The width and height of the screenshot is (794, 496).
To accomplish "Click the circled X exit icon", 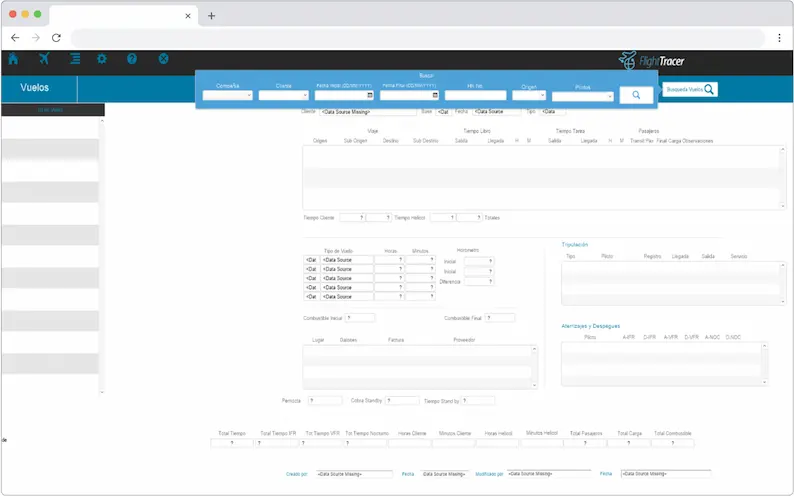I will tap(163, 59).
